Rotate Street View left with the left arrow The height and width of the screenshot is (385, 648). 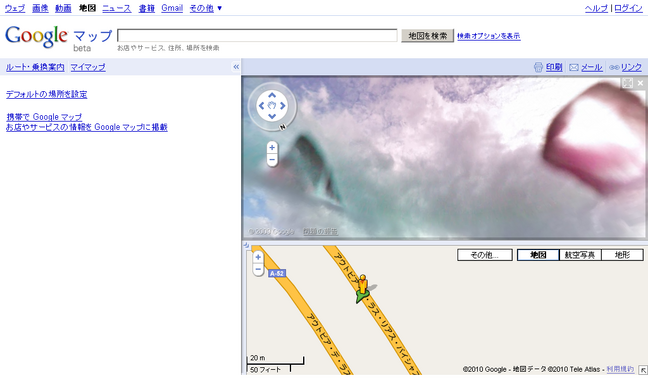[x=261, y=106]
